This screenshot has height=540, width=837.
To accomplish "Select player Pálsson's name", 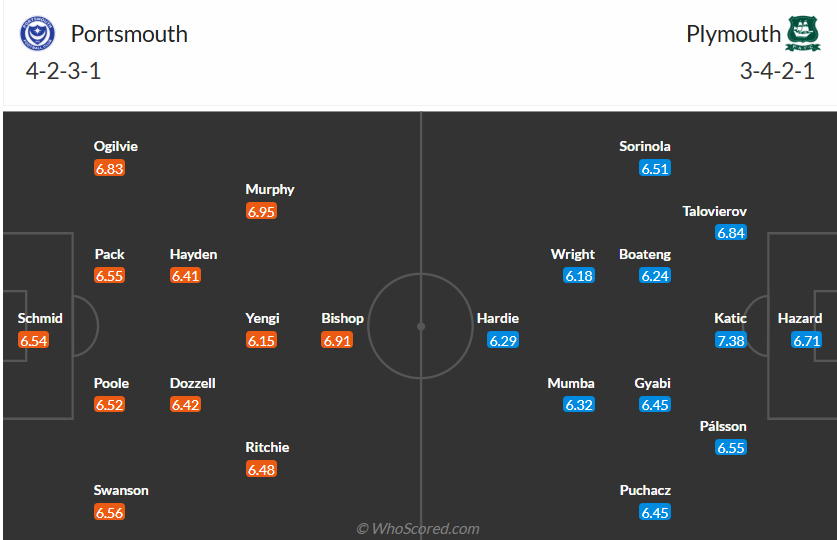I will point(724,427).
